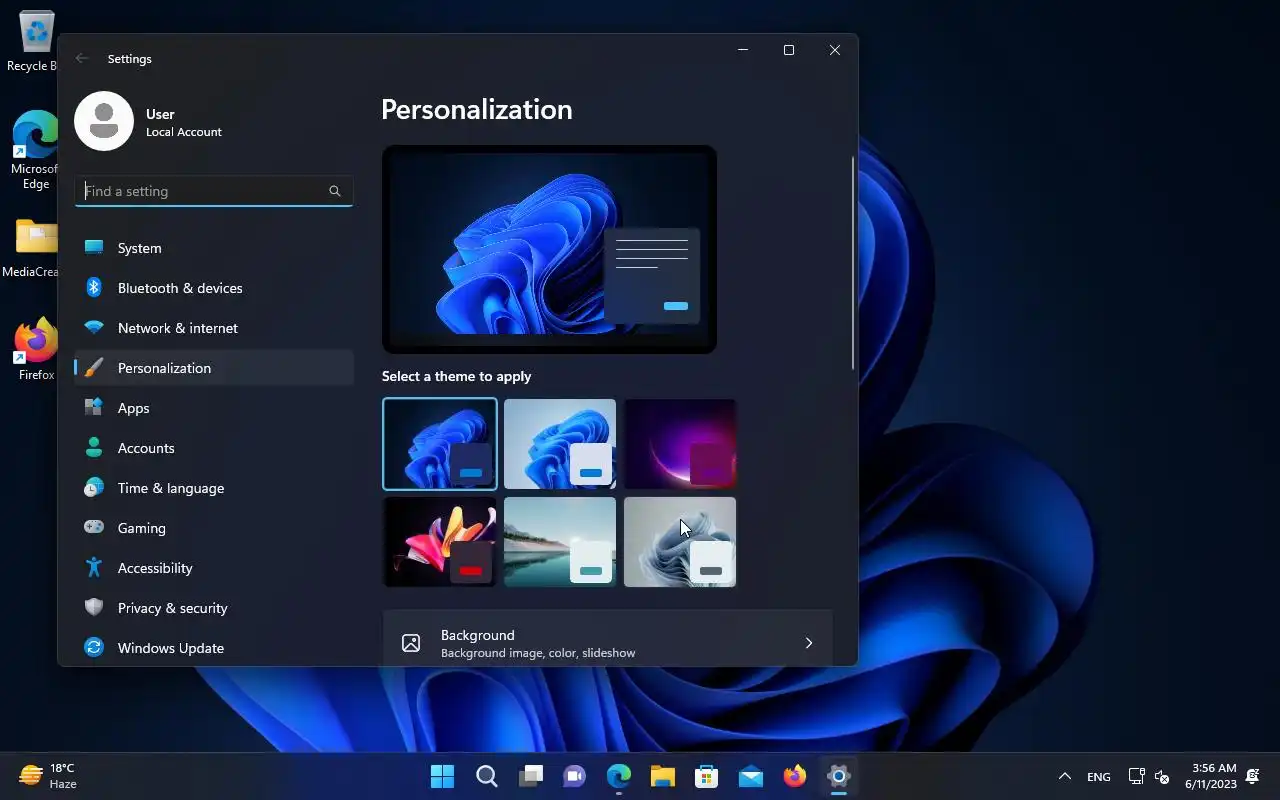Apply the colorful flower Captured Motion theme

[x=440, y=542]
